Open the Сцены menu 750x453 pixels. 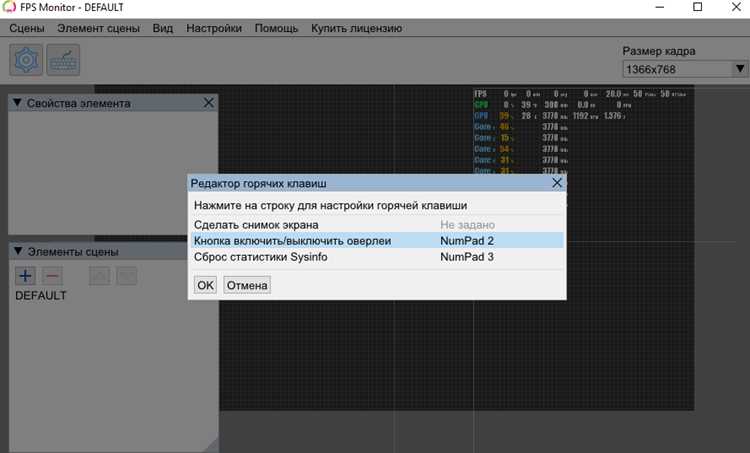27,28
